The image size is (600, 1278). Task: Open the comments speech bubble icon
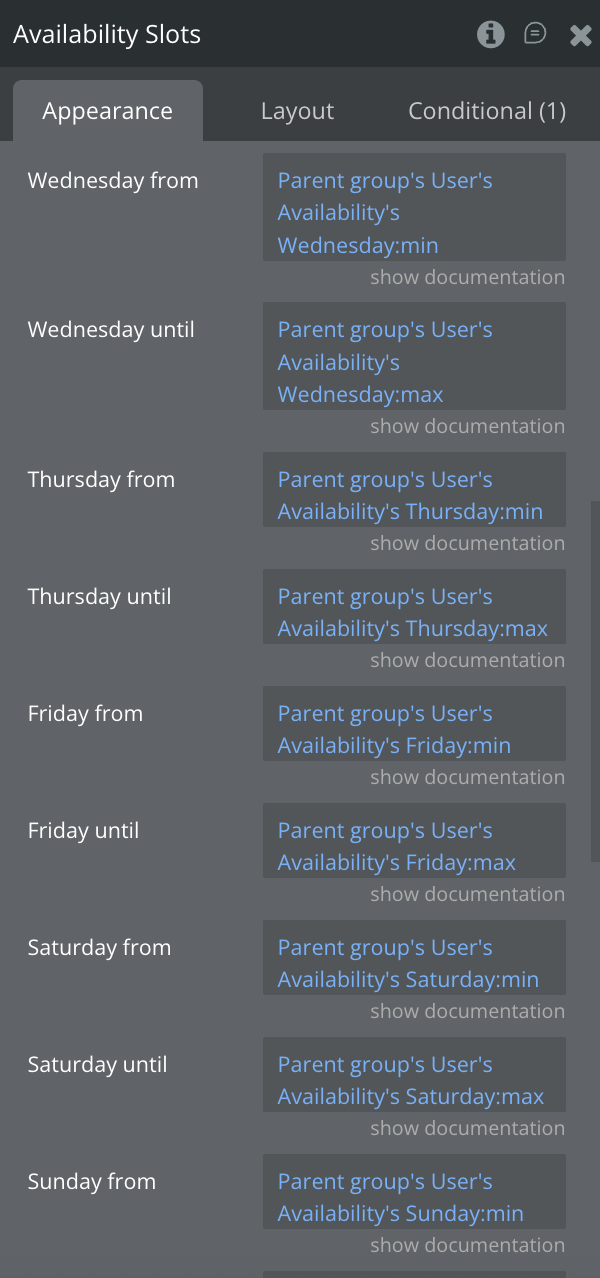(x=535, y=35)
